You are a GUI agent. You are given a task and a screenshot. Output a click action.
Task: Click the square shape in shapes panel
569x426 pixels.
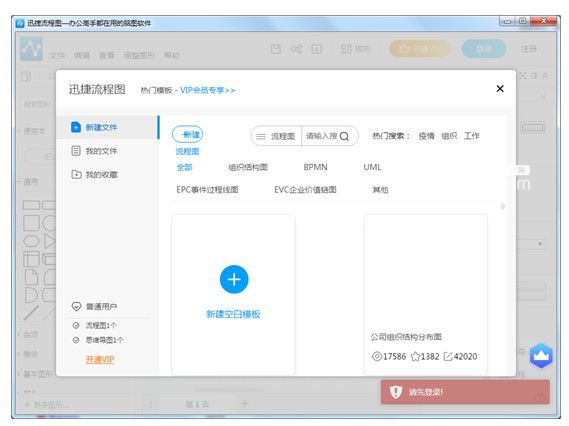(31, 223)
